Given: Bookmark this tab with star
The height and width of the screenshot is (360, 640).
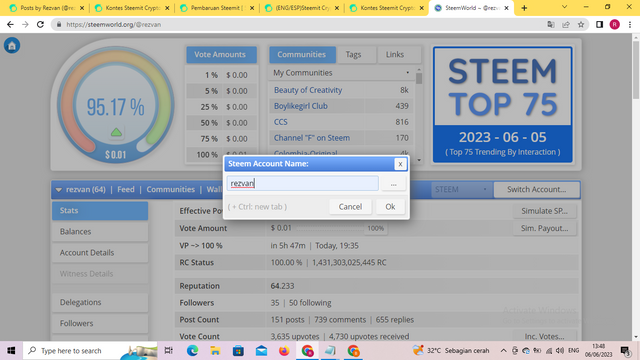Looking at the screenshot, I should tap(581, 24).
